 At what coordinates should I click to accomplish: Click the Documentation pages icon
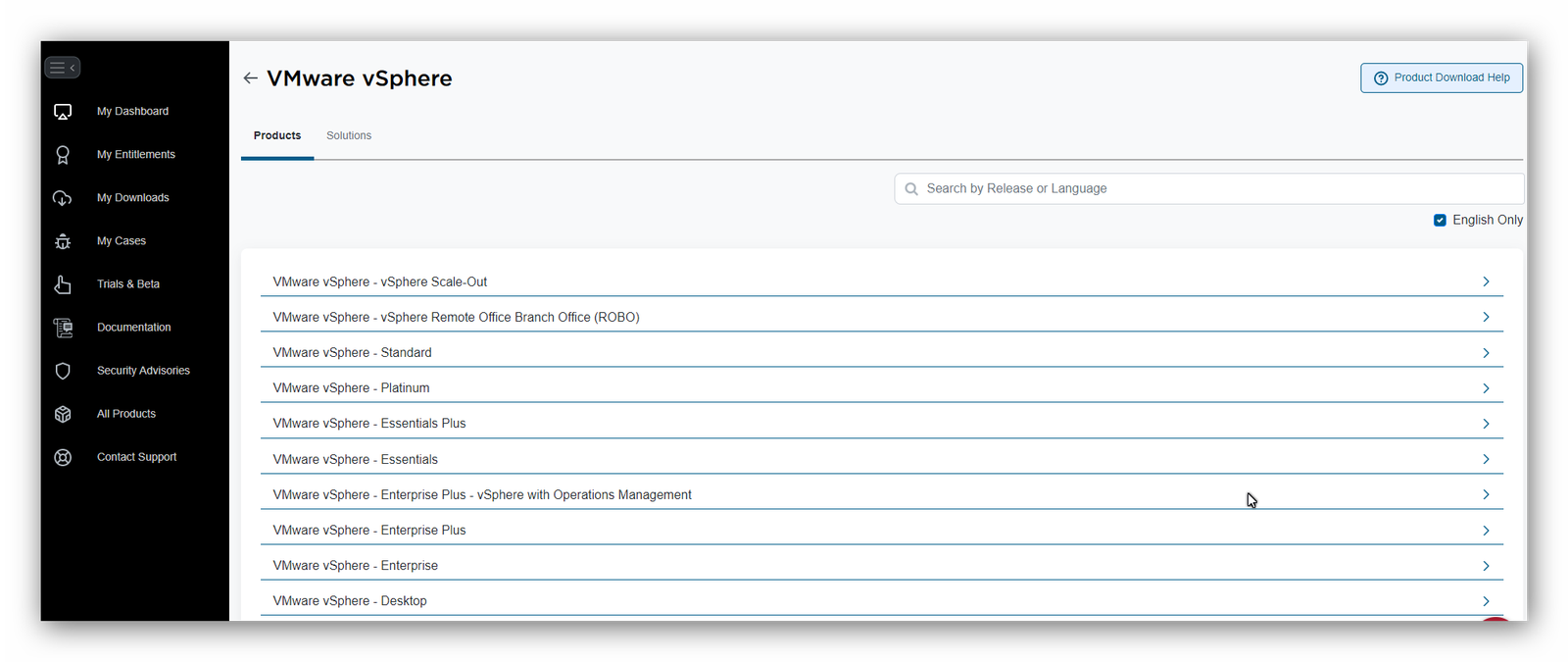coord(63,328)
